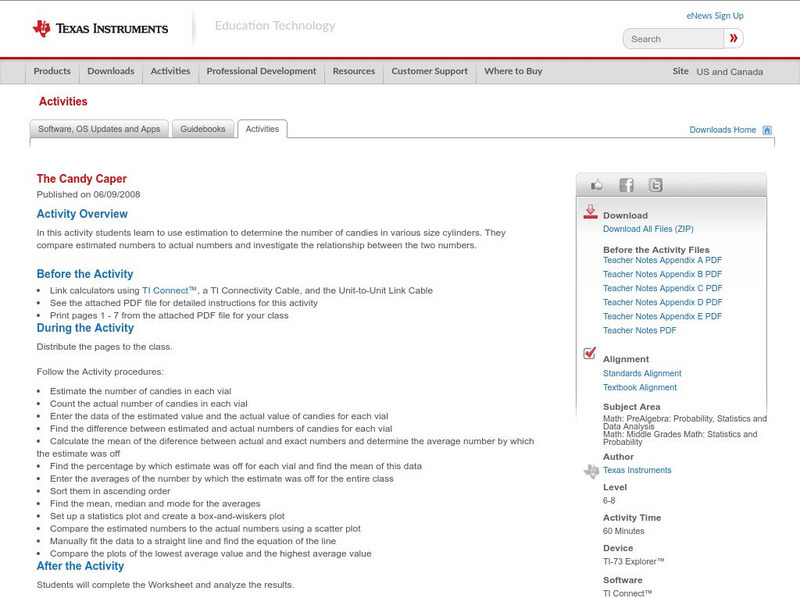Click the Activity Overview heading
Viewport: 800px width, 598px height.
pos(82,214)
